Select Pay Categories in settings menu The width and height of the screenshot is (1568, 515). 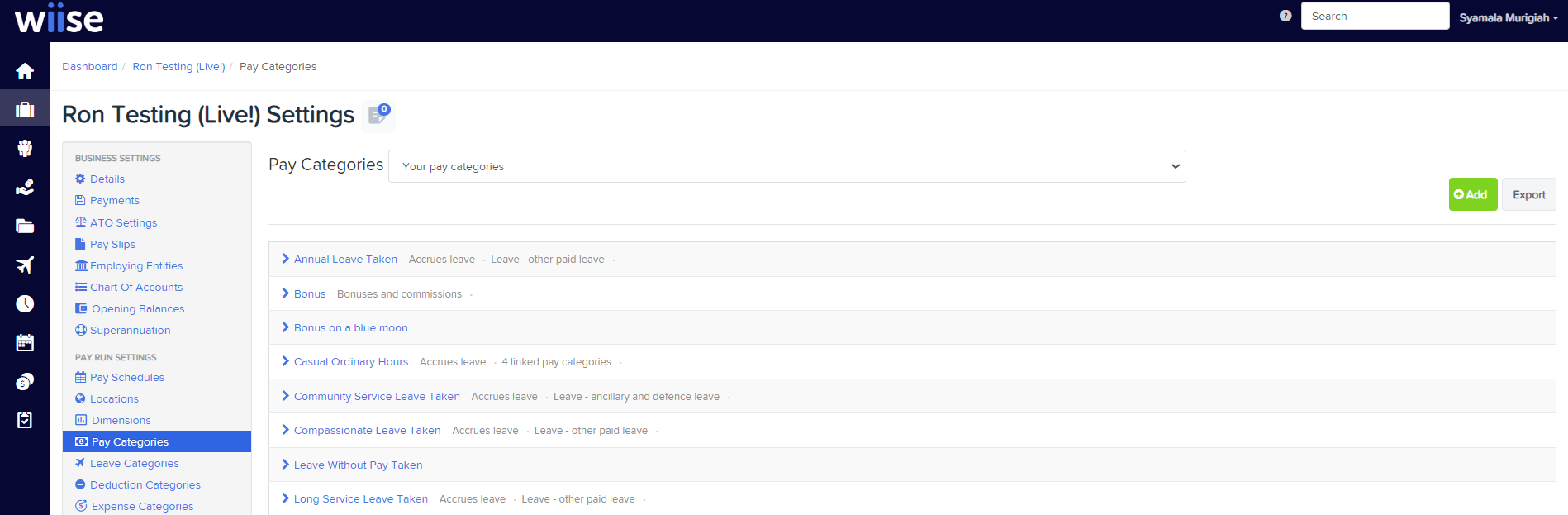pos(157,441)
